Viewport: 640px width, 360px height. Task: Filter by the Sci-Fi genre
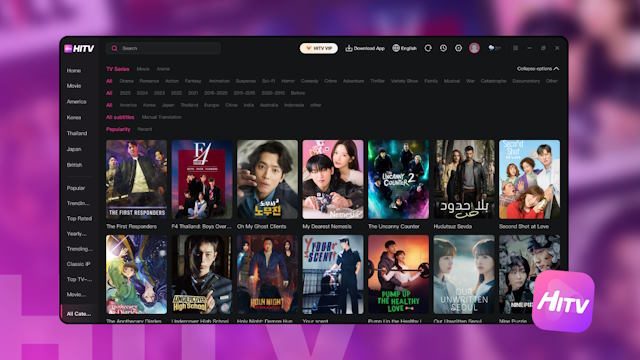click(268, 81)
